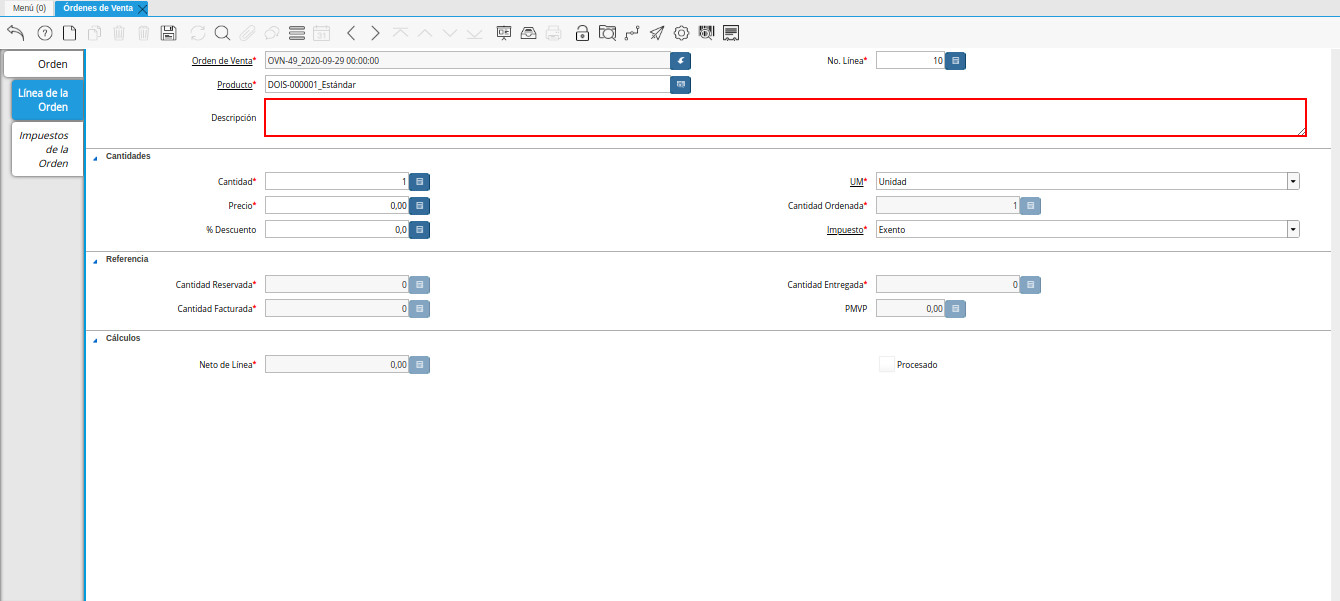The height and width of the screenshot is (601, 1340).
Task: Click the No. Línea input field
Action: click(x=911, y=60)
